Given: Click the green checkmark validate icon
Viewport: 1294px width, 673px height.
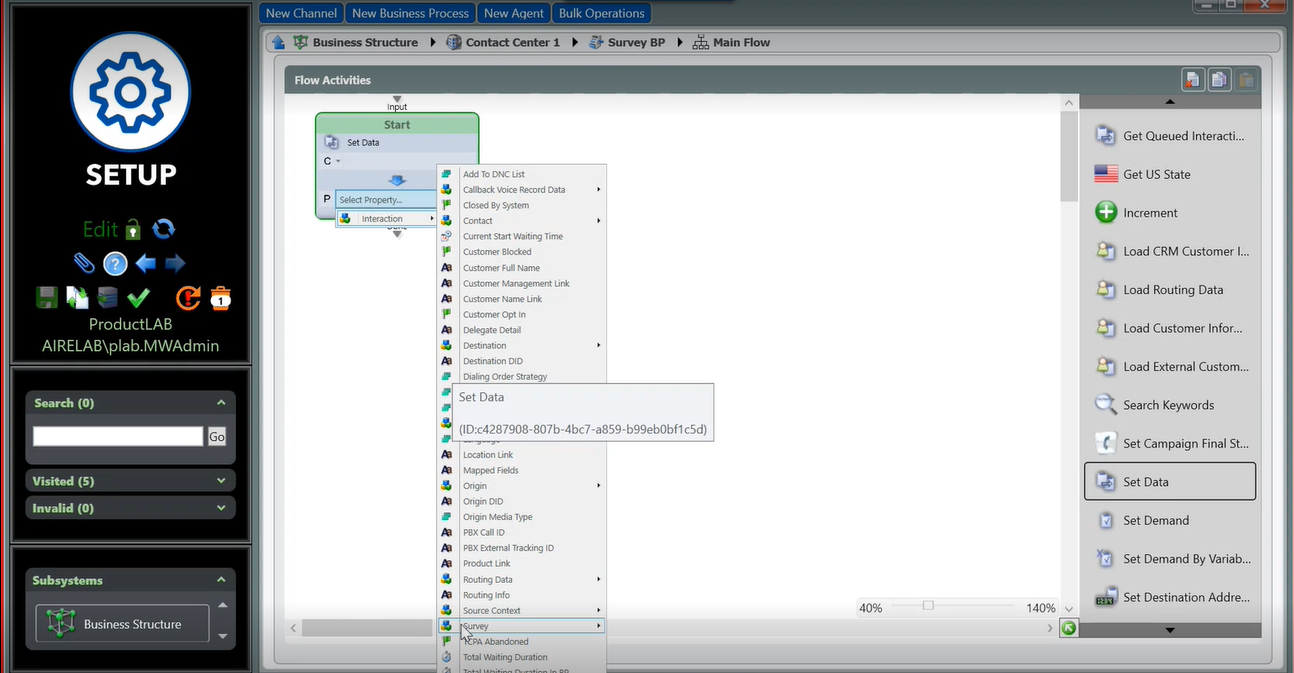Looking at the screenshot, I should click(139, 297).
